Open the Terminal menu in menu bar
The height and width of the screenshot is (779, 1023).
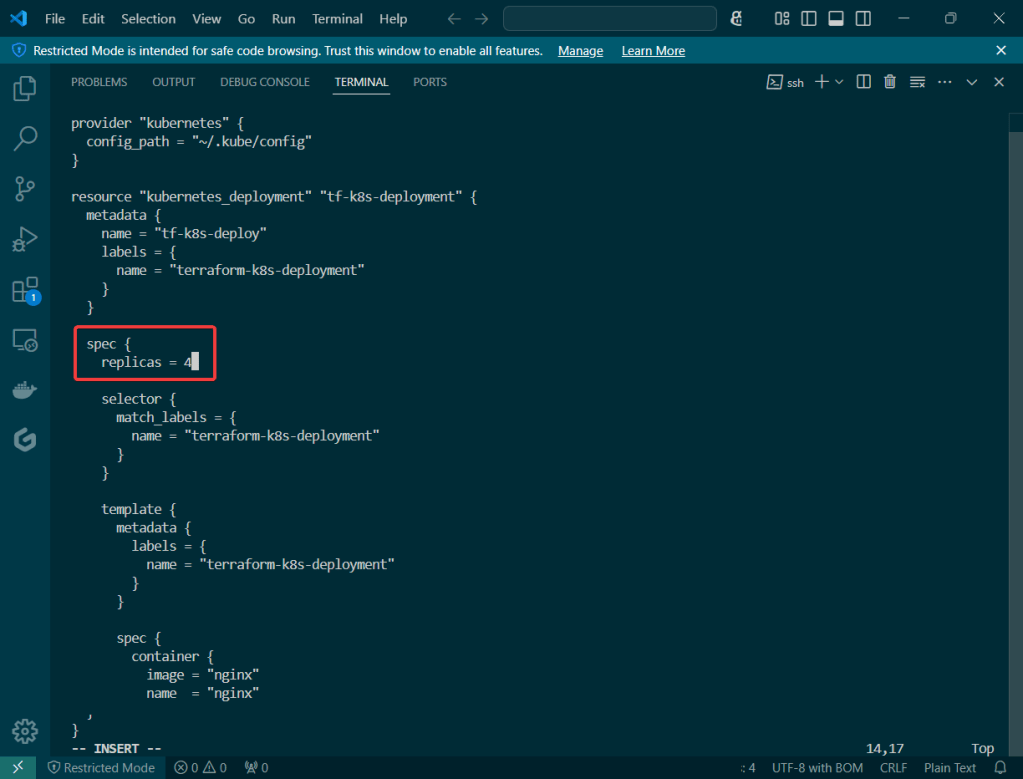pos(337,19)
